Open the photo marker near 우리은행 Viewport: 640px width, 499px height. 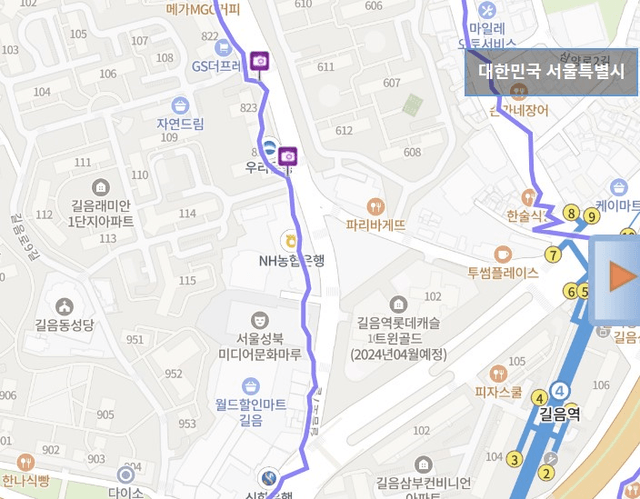pyautogui.click(x=288, y=157)
